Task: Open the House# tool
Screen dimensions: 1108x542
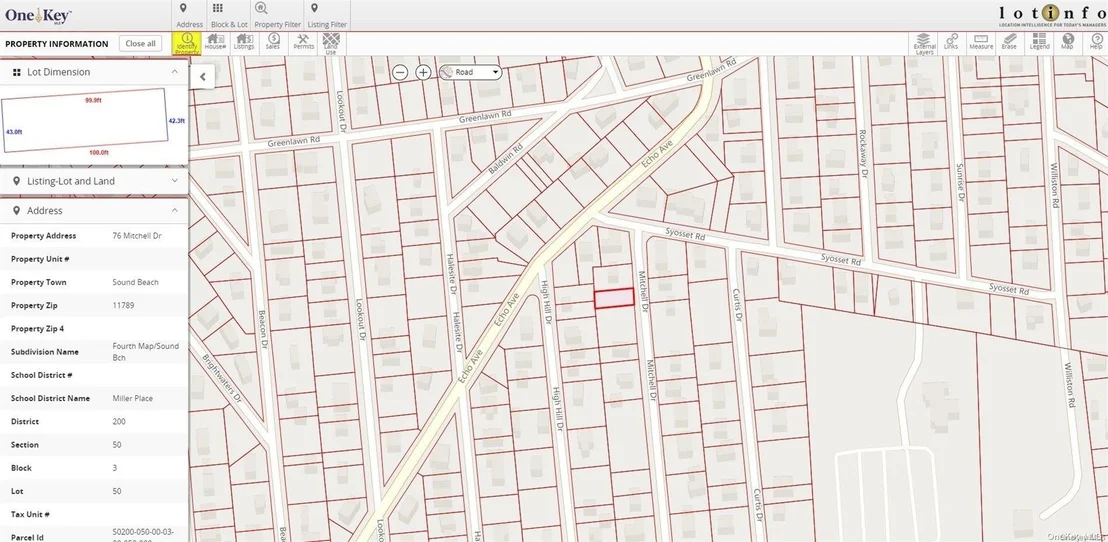Action: click(216, 42)
